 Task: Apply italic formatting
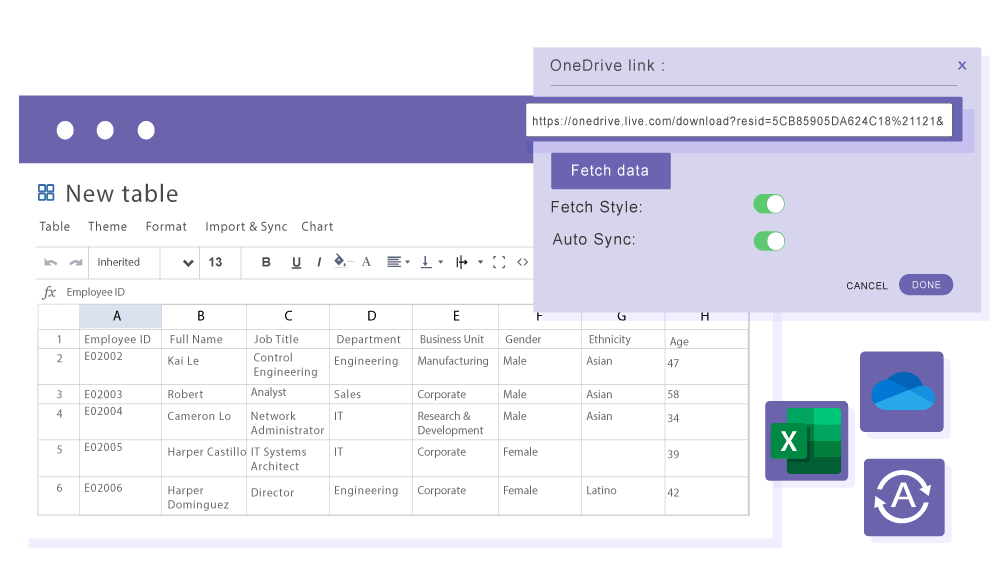319,262
